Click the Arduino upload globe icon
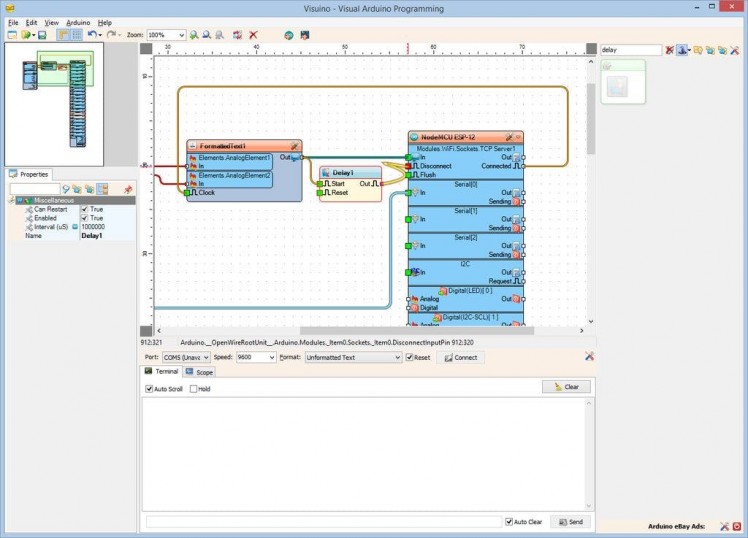 [x=288, y=35]
